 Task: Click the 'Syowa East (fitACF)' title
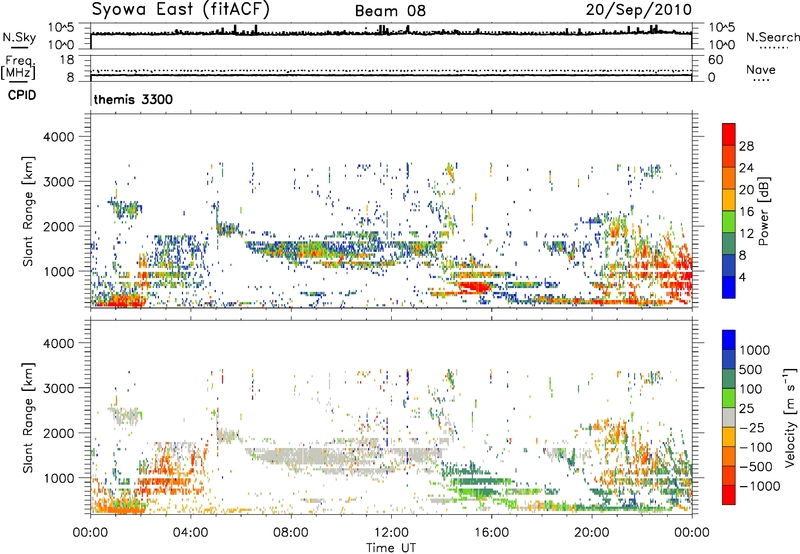click(x=180, y=10)
